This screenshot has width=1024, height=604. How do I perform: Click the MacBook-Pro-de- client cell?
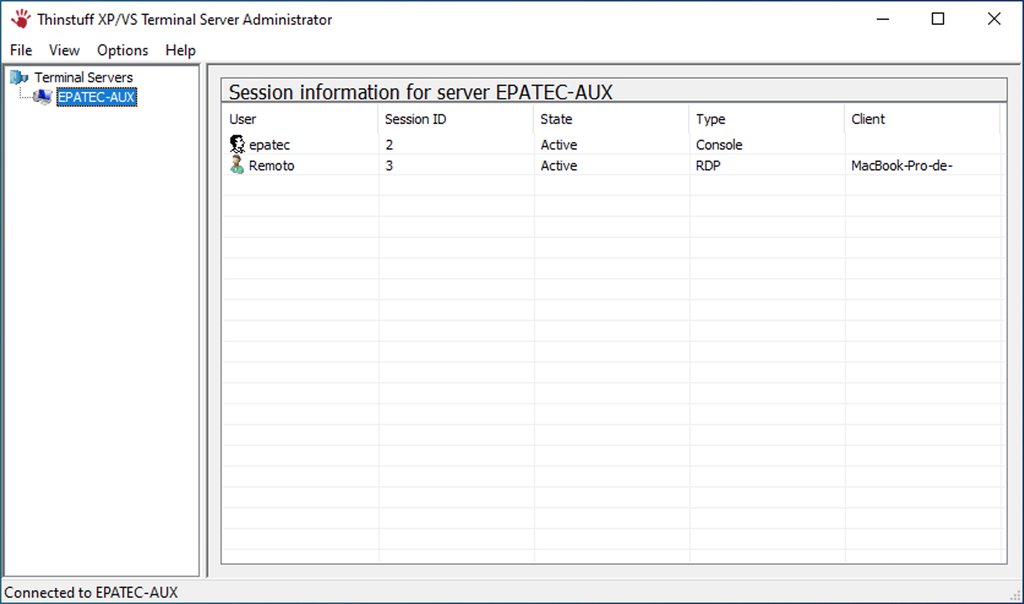[902, 166]
